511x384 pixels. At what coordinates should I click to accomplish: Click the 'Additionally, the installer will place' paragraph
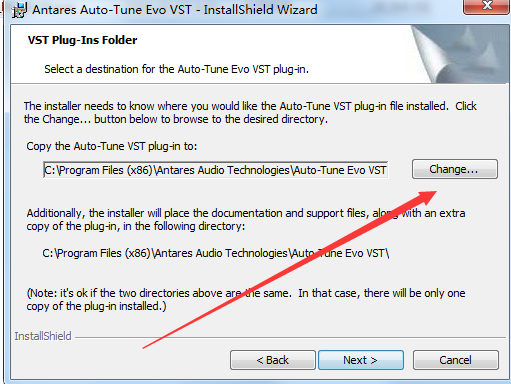coord(246,220)
